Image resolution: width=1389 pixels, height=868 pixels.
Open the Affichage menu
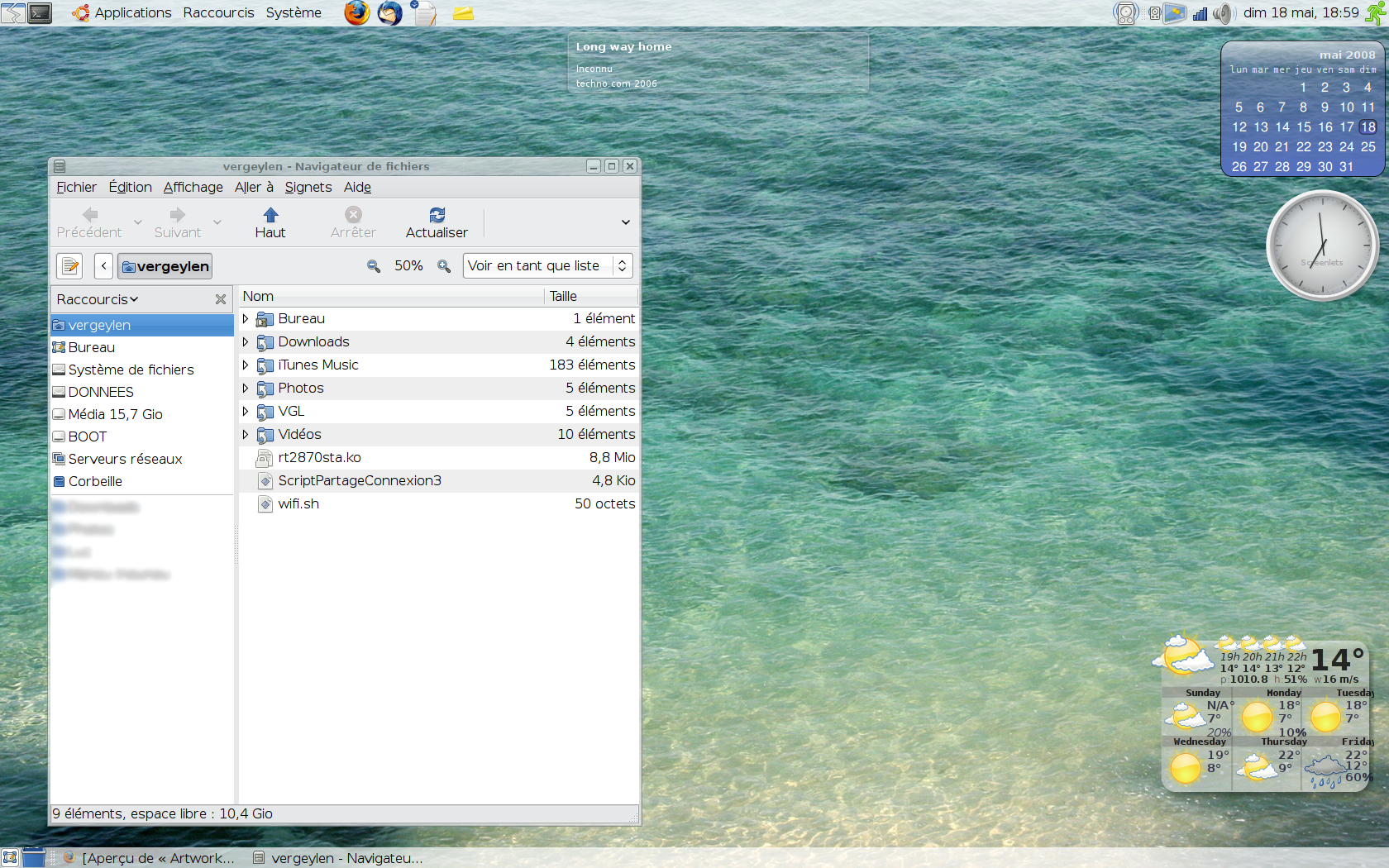[x=193, y=188]
